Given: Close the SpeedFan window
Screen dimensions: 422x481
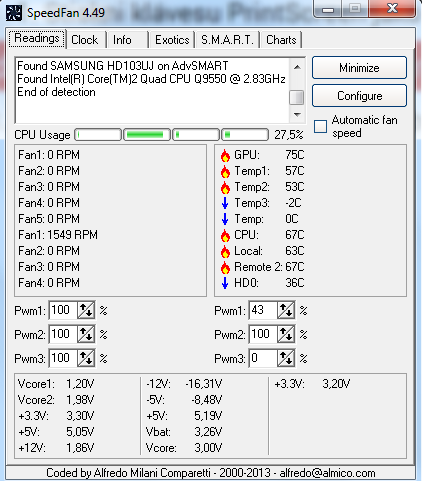Looking at the screenshot, I should point(392,8).
